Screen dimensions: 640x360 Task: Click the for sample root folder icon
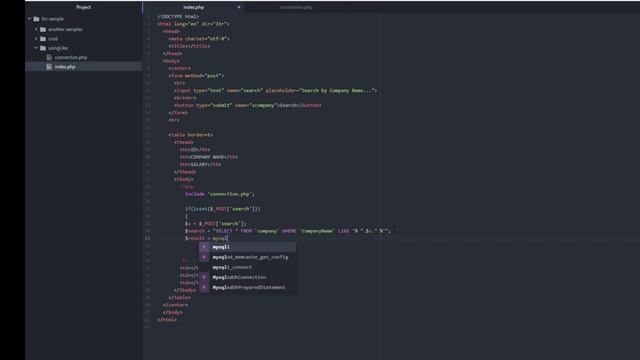[x=36, y=19]
